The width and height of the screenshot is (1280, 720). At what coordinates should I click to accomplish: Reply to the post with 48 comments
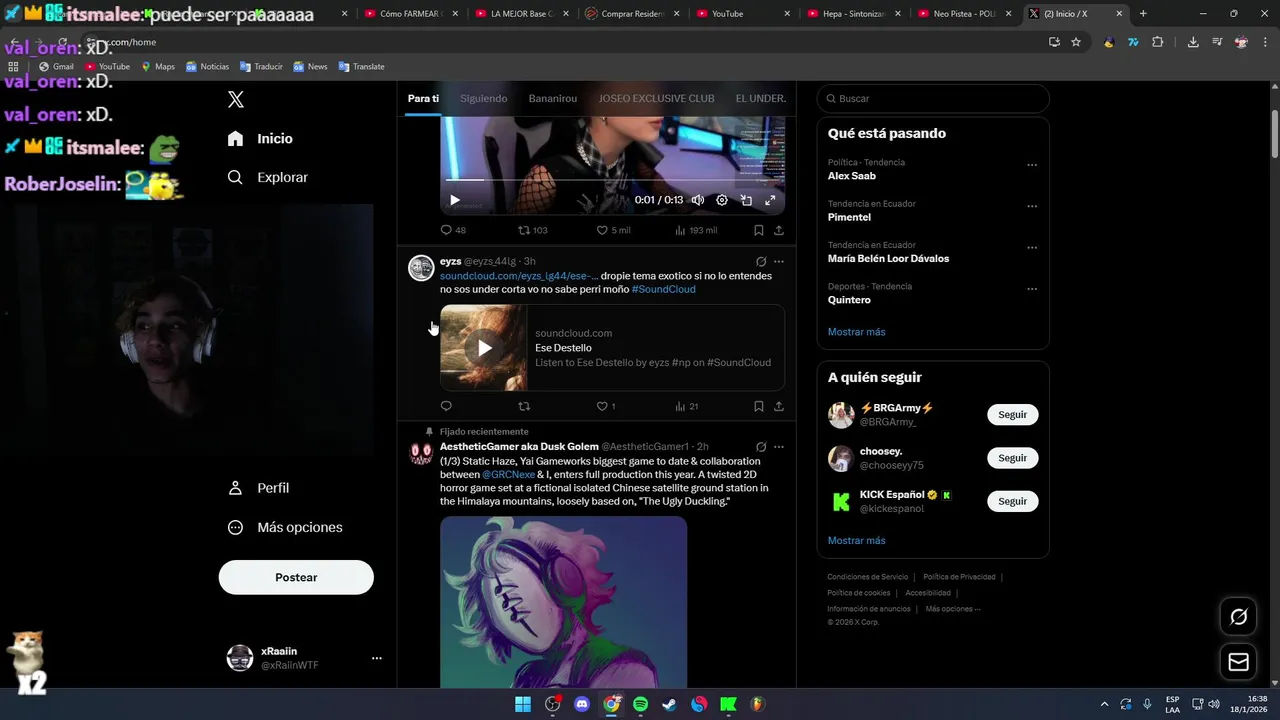pos(453,230)
